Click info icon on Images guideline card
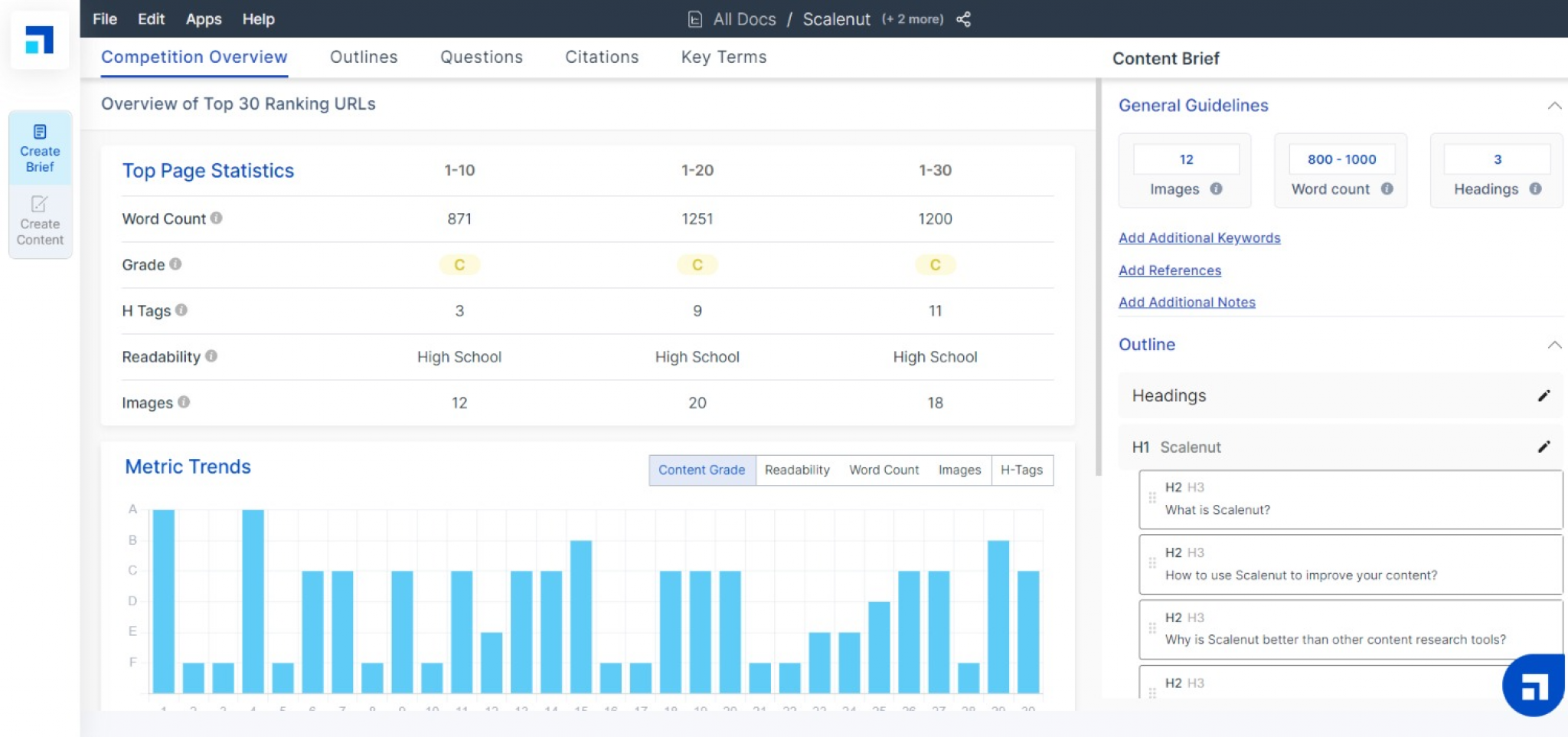The height and width of the screenshot is (737, 1568). coord(1216,188)
